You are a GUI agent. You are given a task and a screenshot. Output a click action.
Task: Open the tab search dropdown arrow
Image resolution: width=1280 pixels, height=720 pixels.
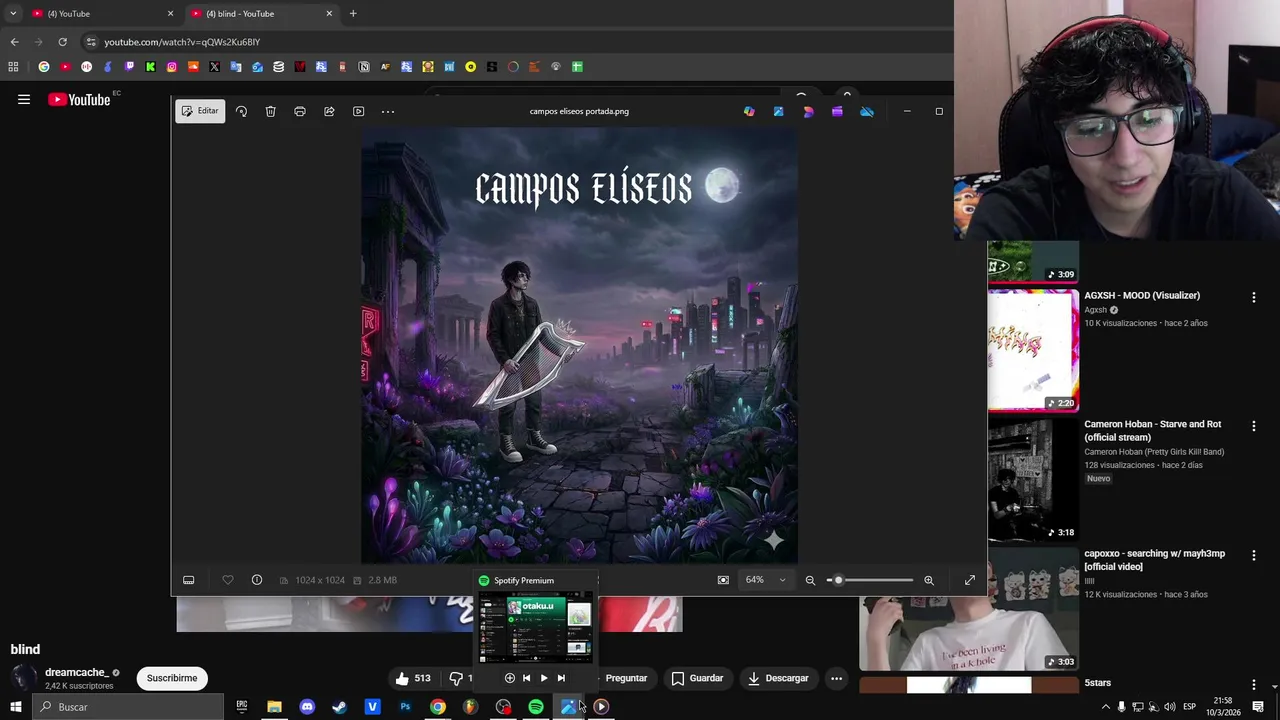(x=13, y=14)
